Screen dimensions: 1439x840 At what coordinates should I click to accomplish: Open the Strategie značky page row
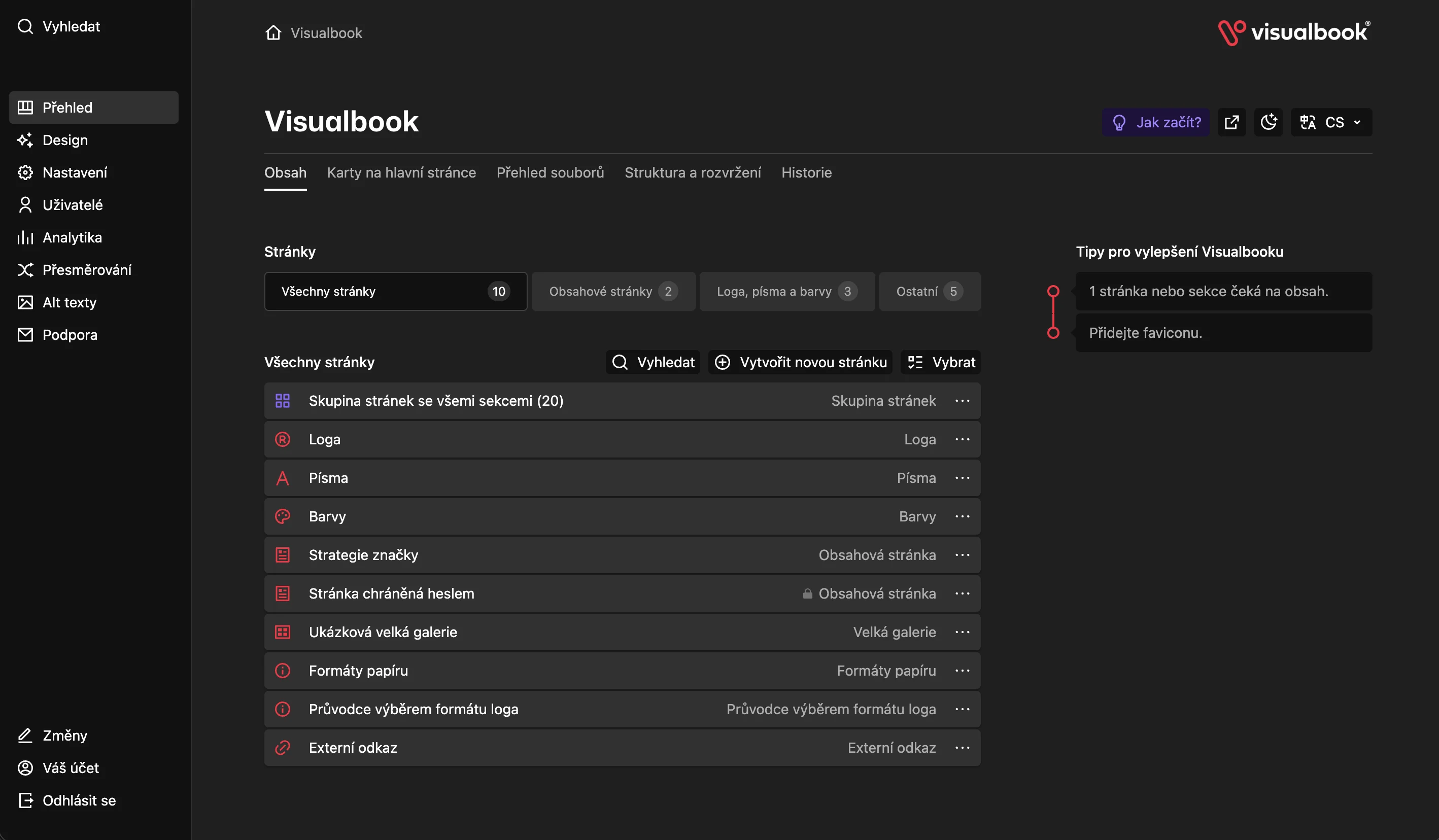pos(623,555)
